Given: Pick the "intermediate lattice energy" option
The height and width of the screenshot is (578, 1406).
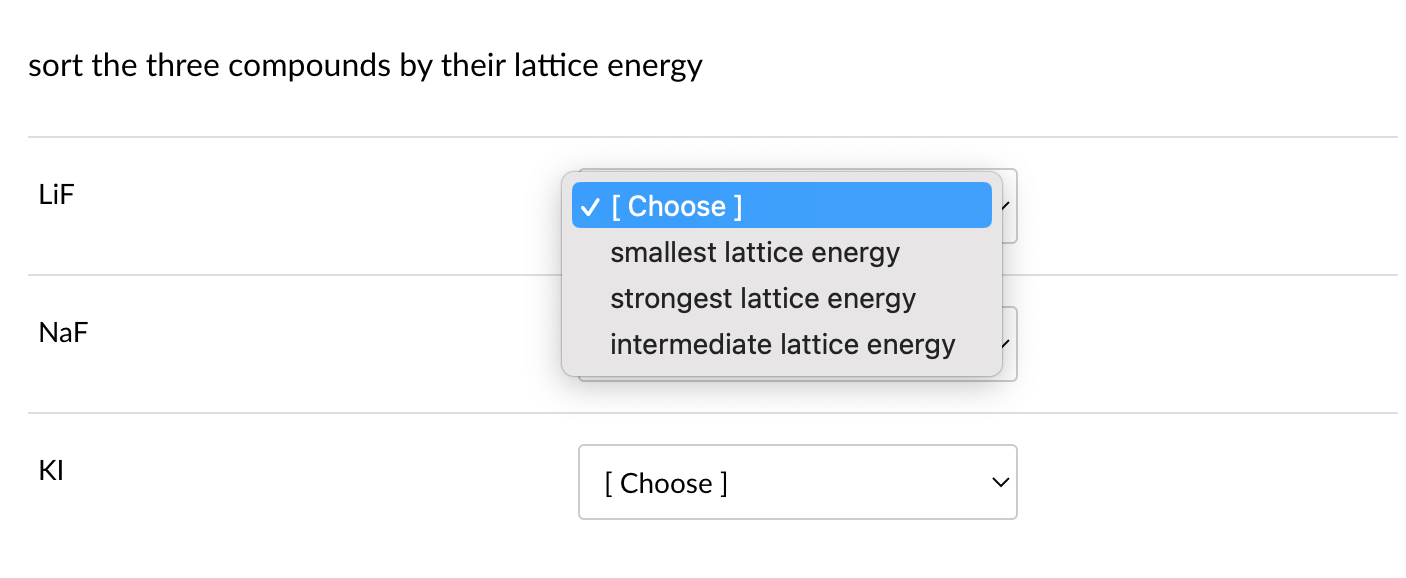Looking at the screenshot, I should pos(782,345).
